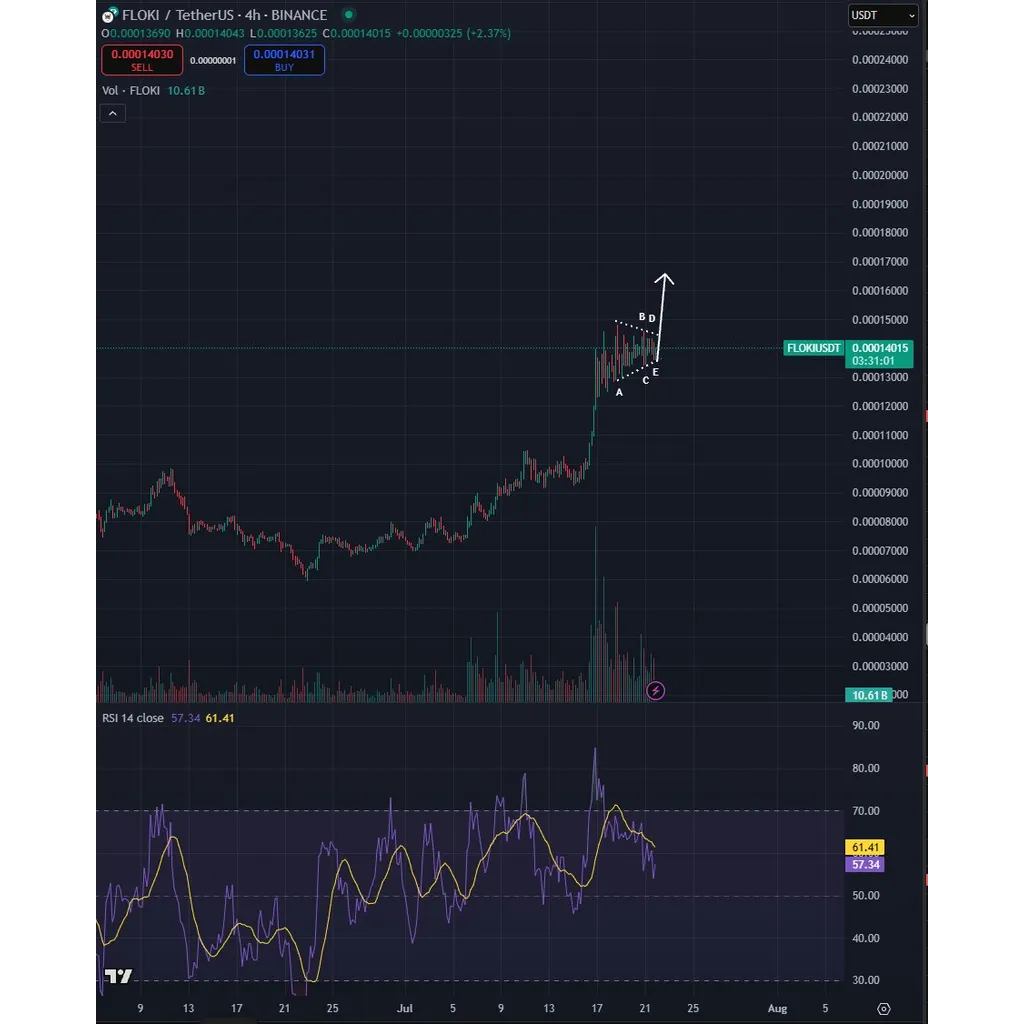Click the 0.00000001 spread value

click(213, 61)
